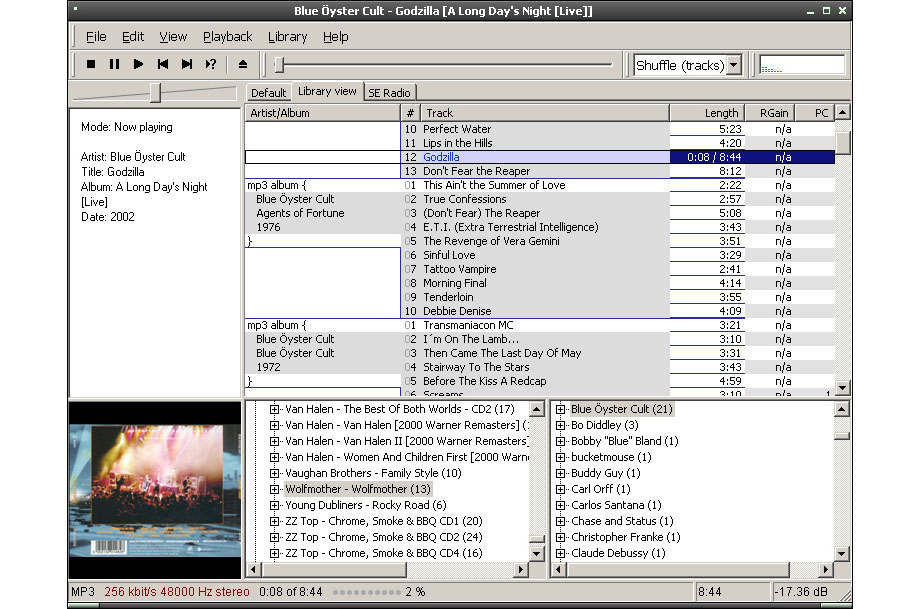Expand the Claude Debussy artist node
The height and width of the screenshot is (609, 920).
pyautogui.click(x=560, y=553)
